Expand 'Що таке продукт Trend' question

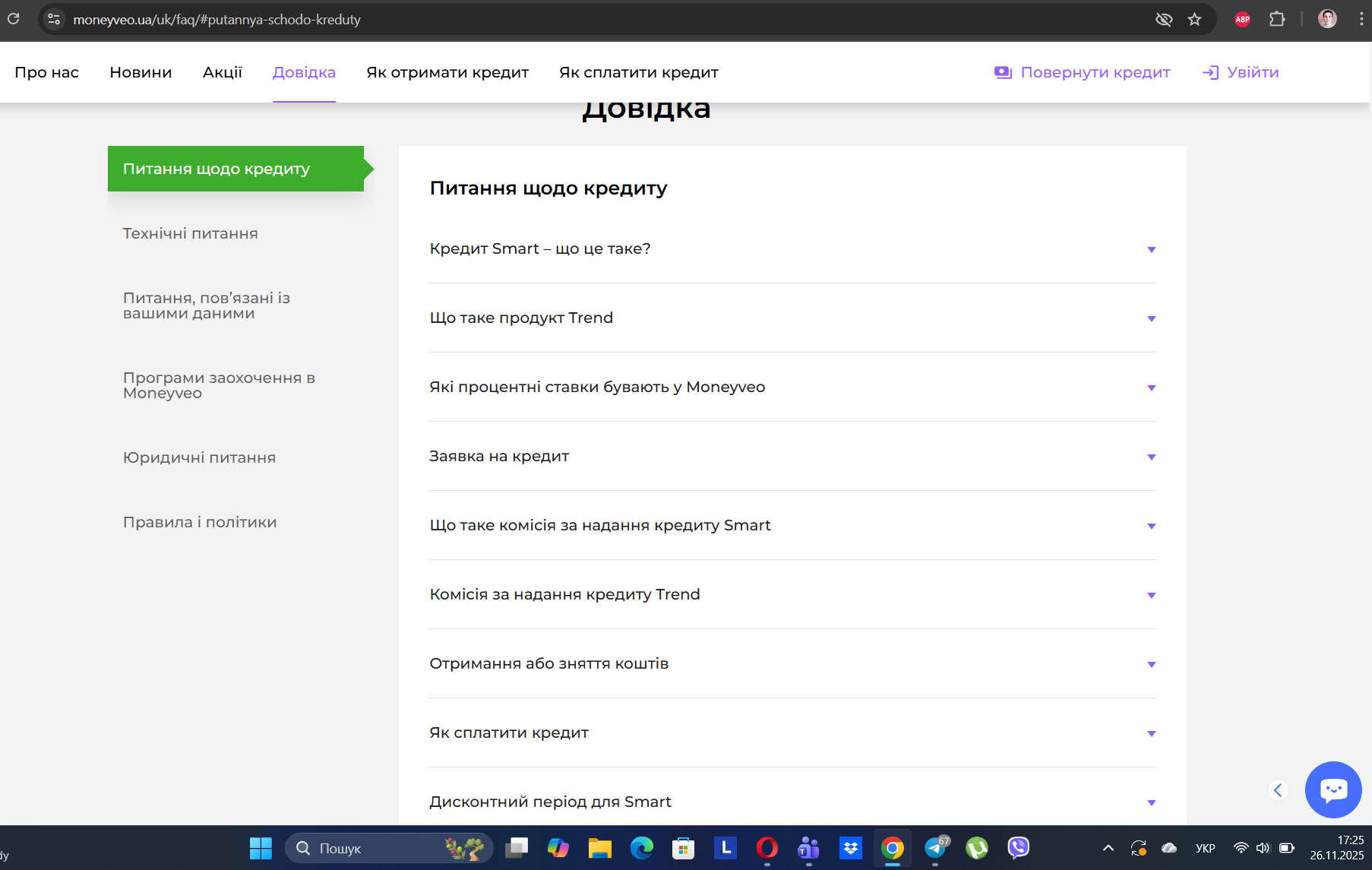(793, 318)
